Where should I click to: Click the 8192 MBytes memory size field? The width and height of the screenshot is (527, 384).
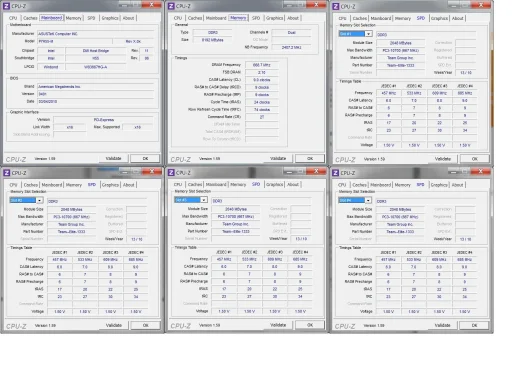pos(212,40)
